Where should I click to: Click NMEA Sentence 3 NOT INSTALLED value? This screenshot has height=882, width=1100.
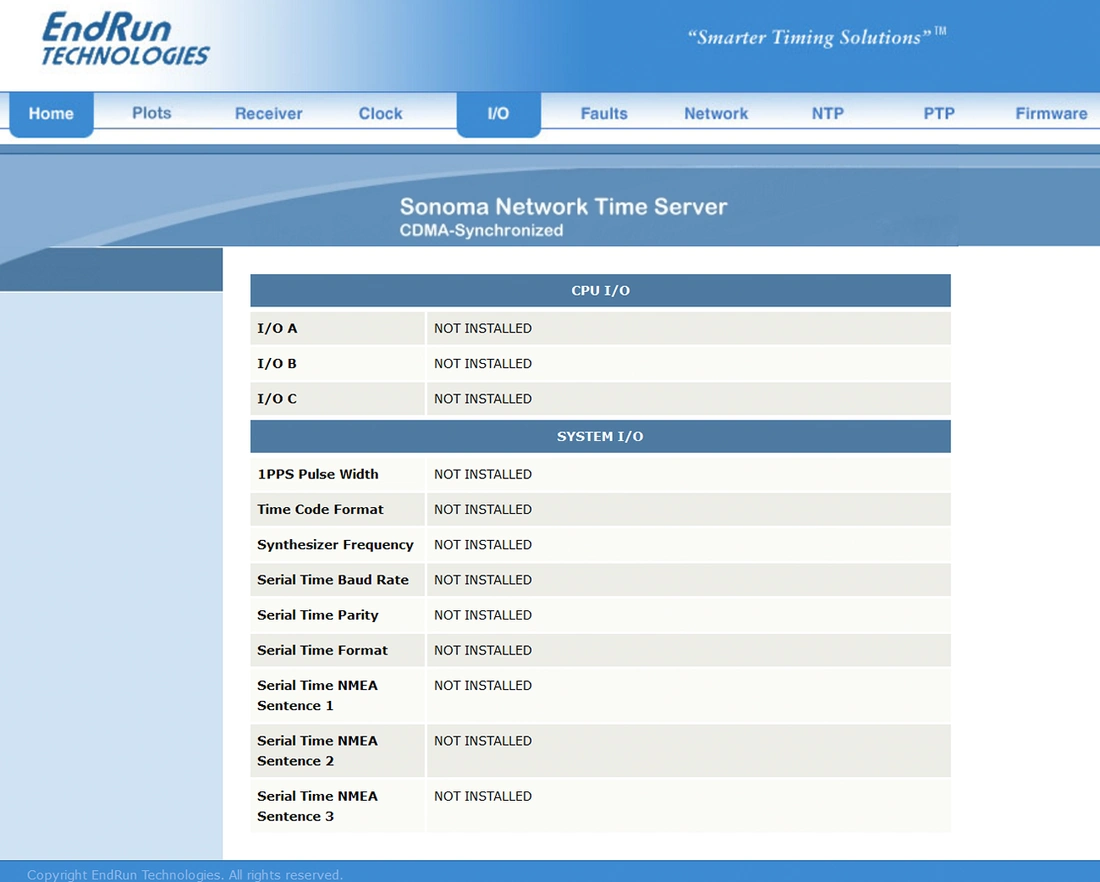tap(483, 796)
